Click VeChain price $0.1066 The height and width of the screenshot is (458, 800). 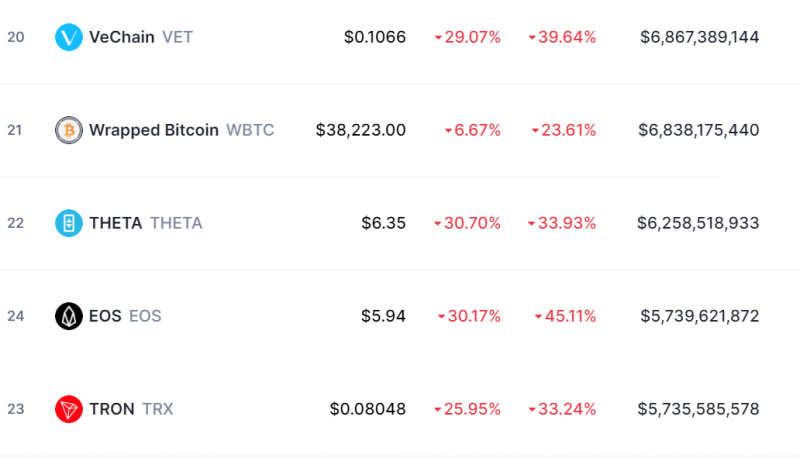coord(375,38)
